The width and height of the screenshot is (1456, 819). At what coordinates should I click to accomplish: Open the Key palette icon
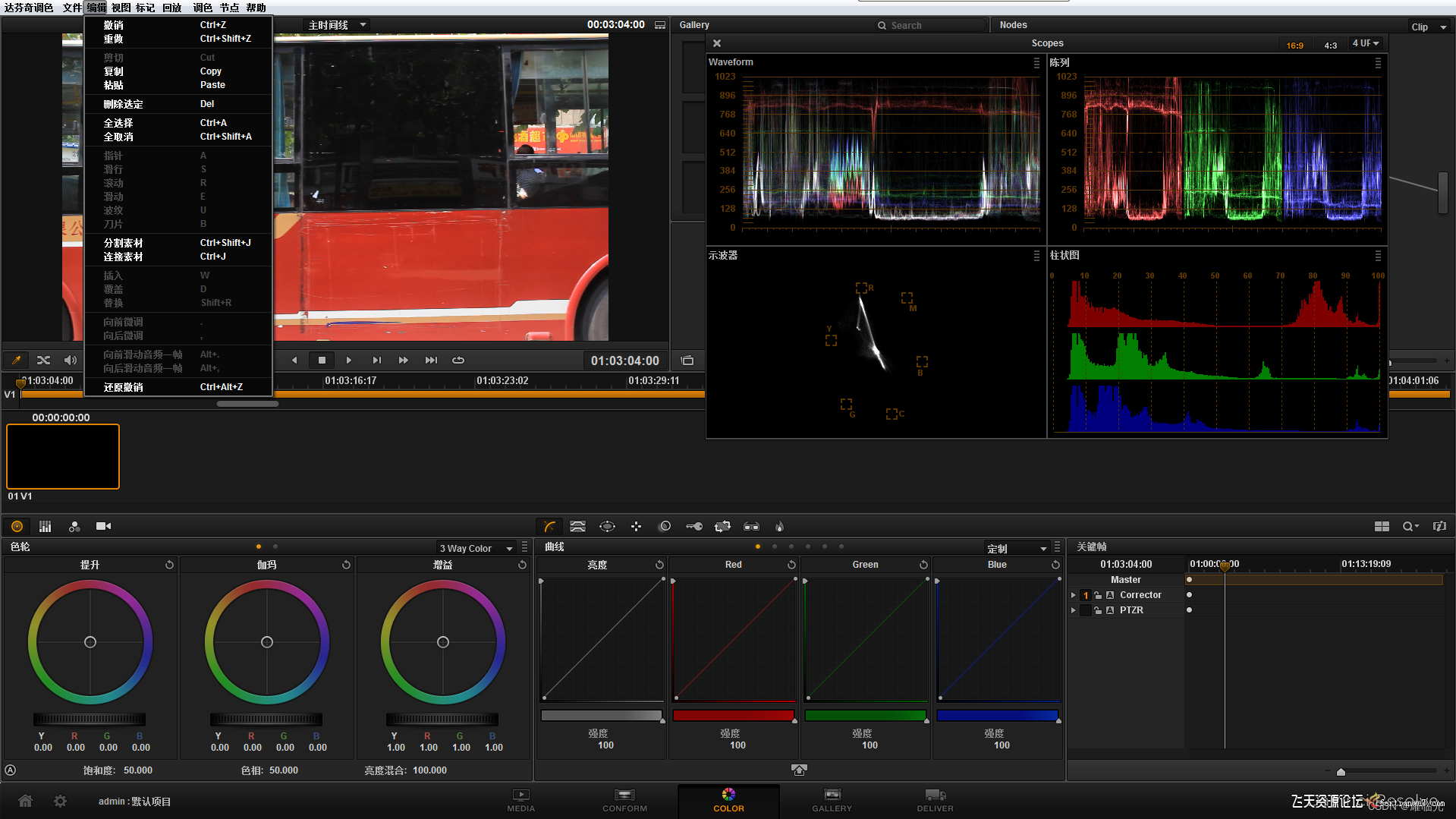[693, 526]
